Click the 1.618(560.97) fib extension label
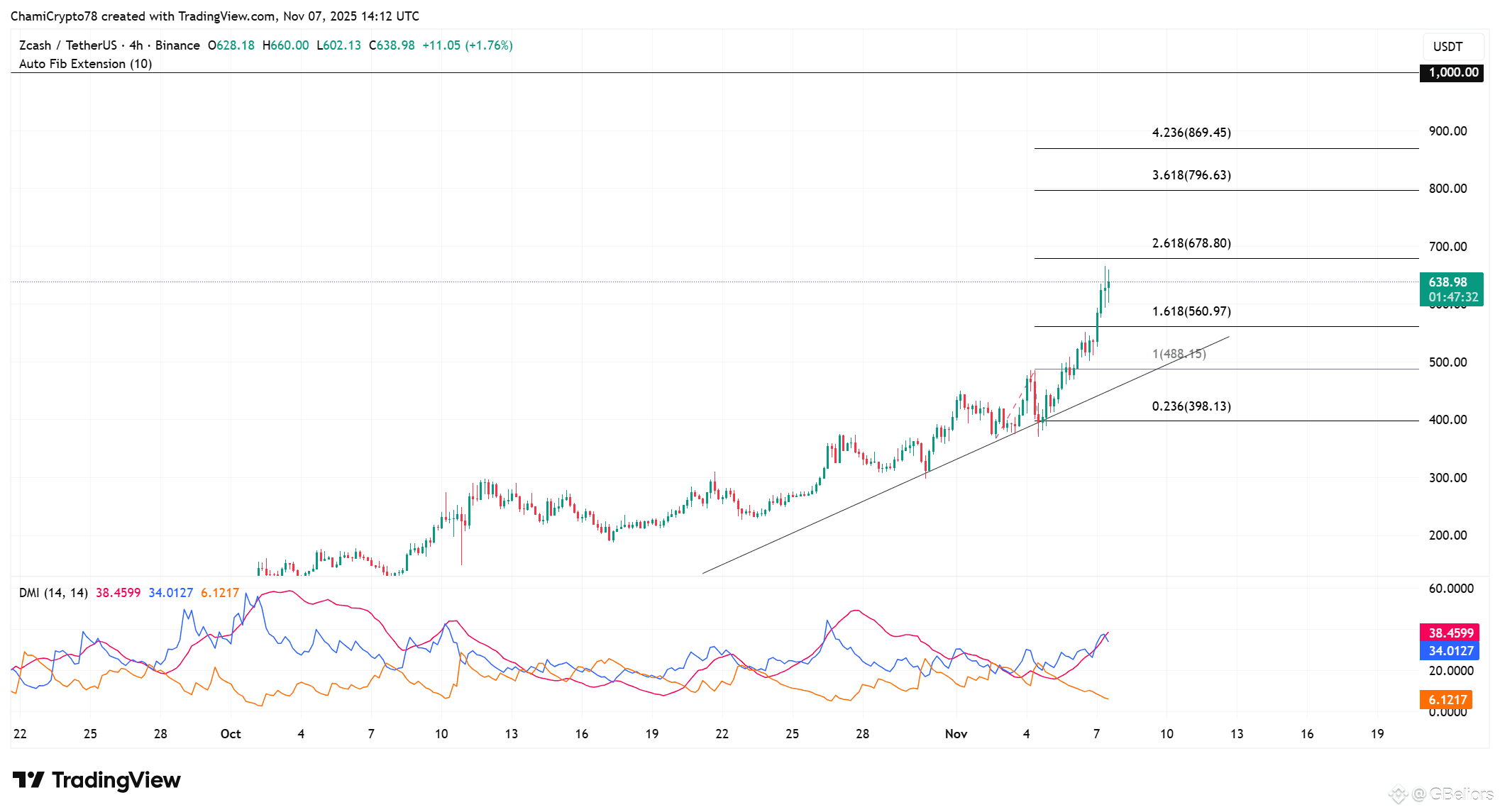This screenshot has height=812, width=1500. tap(1191, 311)
